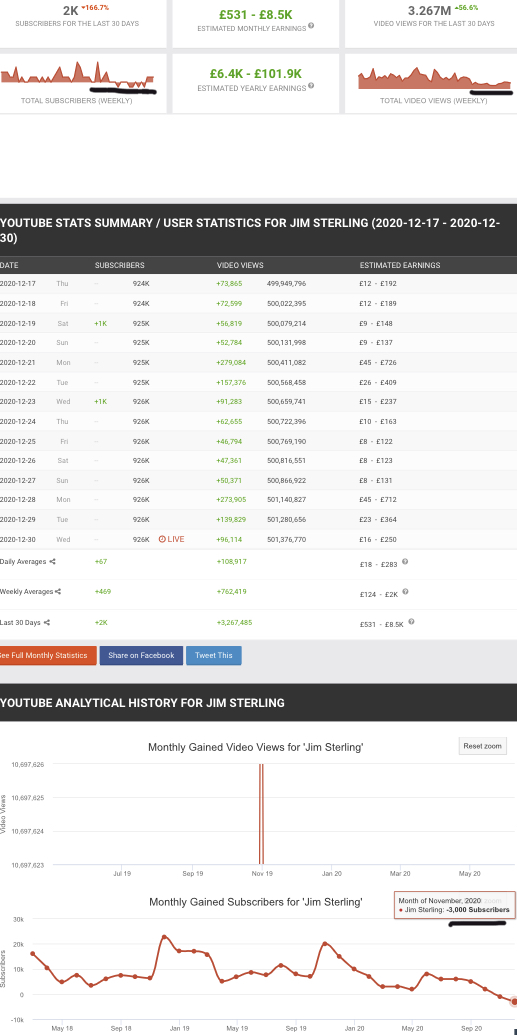Viewport: 517px width, 1035px height.
Task: Click Tweet This button
Action: click(214, 655)
